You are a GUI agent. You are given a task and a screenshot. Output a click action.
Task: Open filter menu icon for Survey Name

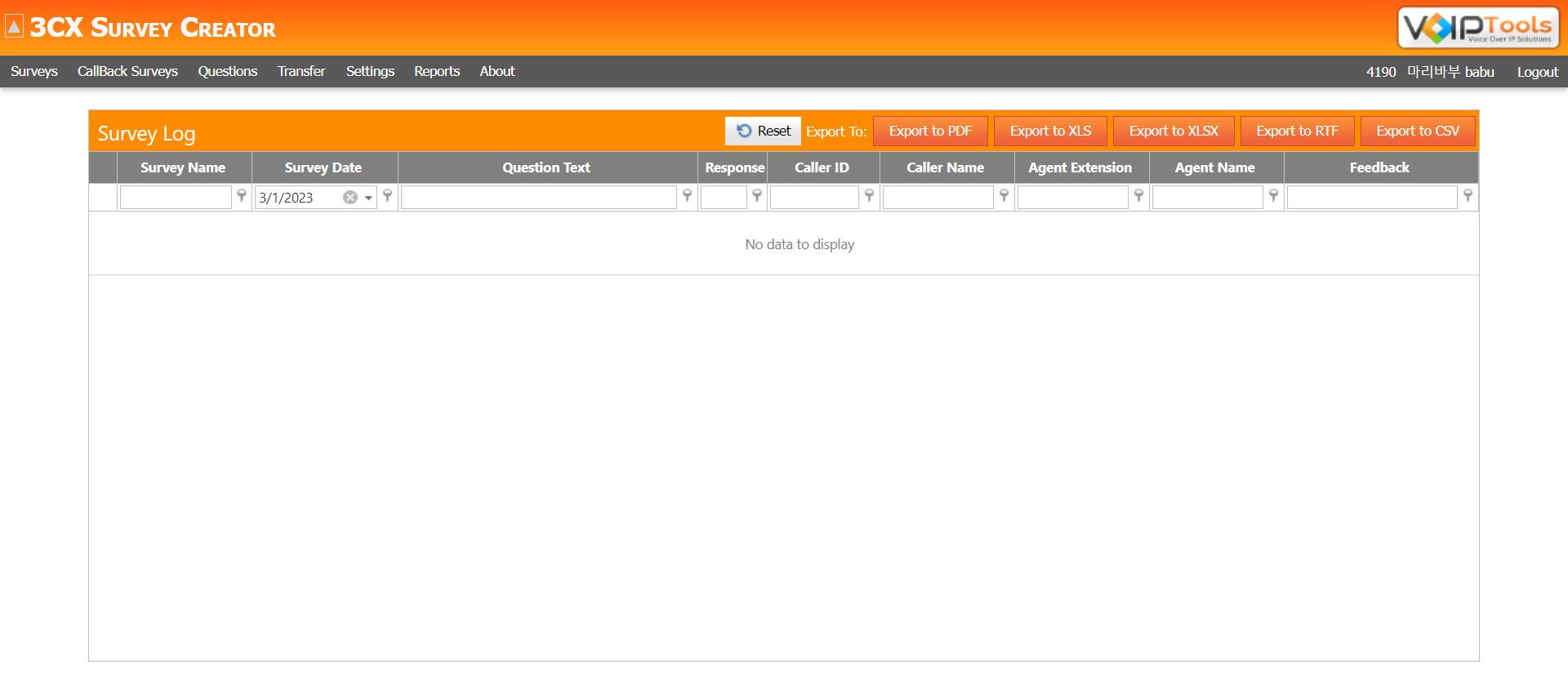point(242,196)
